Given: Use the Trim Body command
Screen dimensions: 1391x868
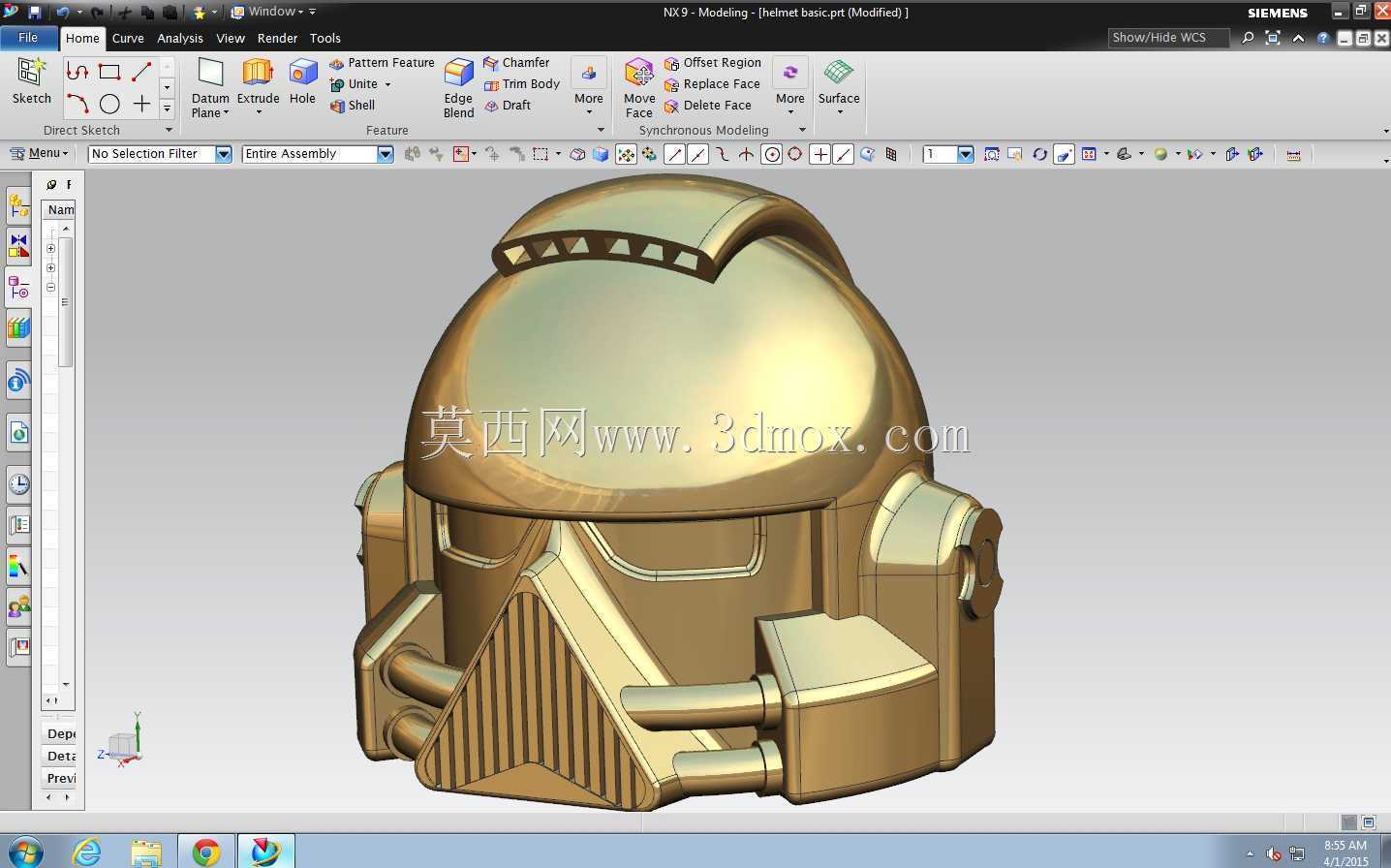Looking at the screenshot, I should pos(522,84).
